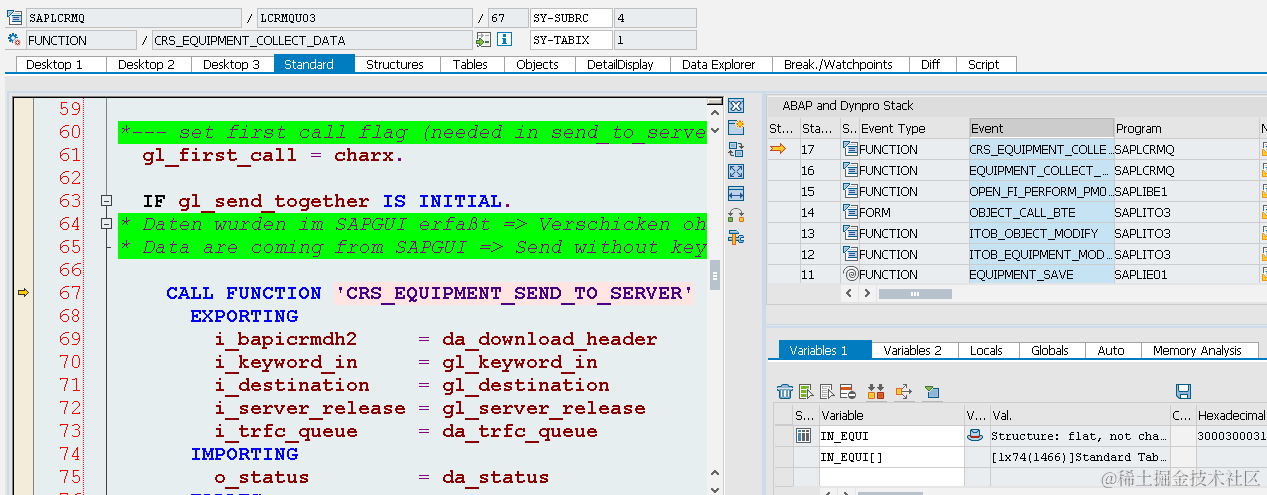Viewport: 1267px width, 495px height.
Task: Switch to the Locals tab
Action: click(x=986, y=350)
